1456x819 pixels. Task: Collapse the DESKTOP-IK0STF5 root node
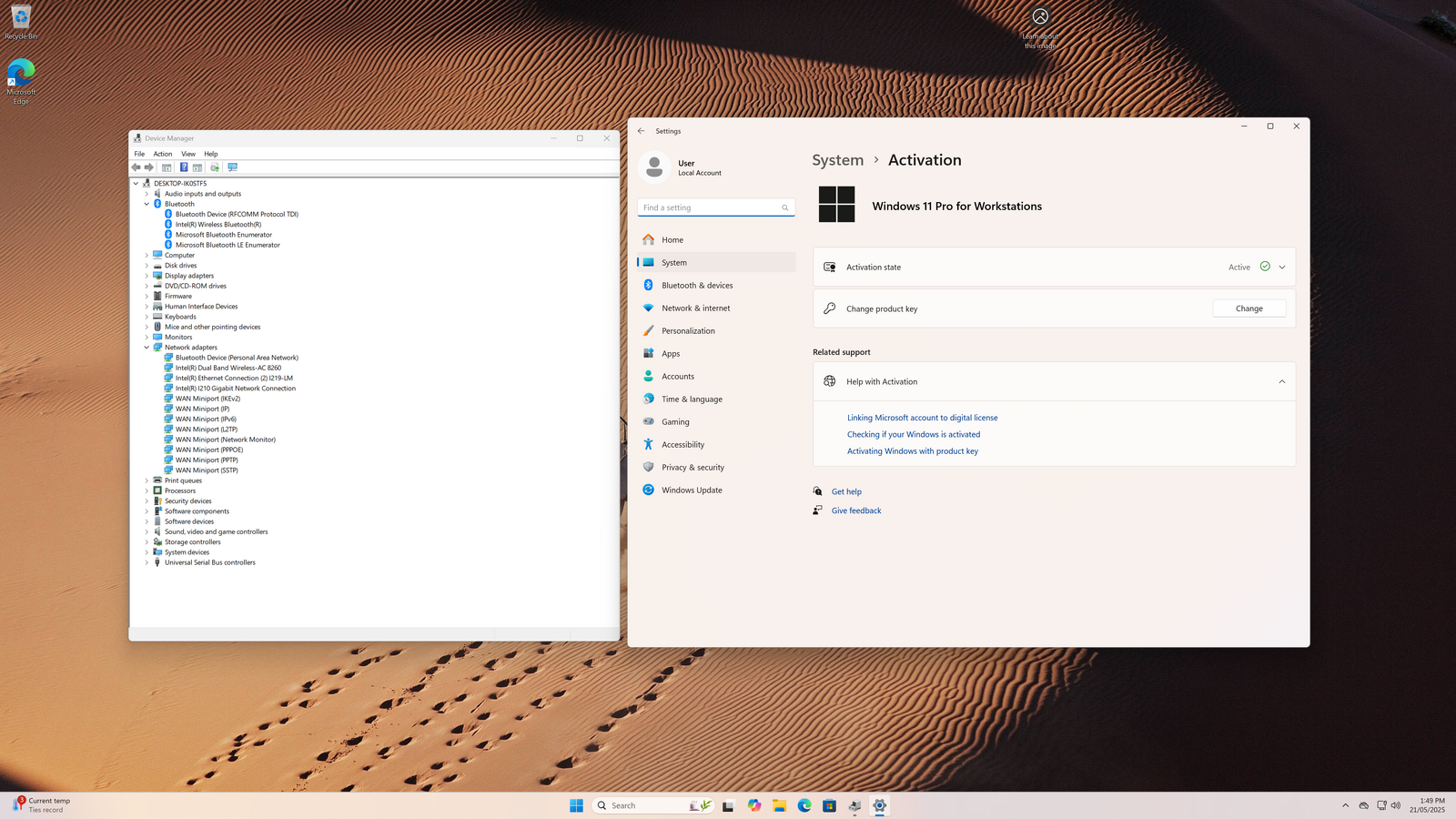click(136, 183)
